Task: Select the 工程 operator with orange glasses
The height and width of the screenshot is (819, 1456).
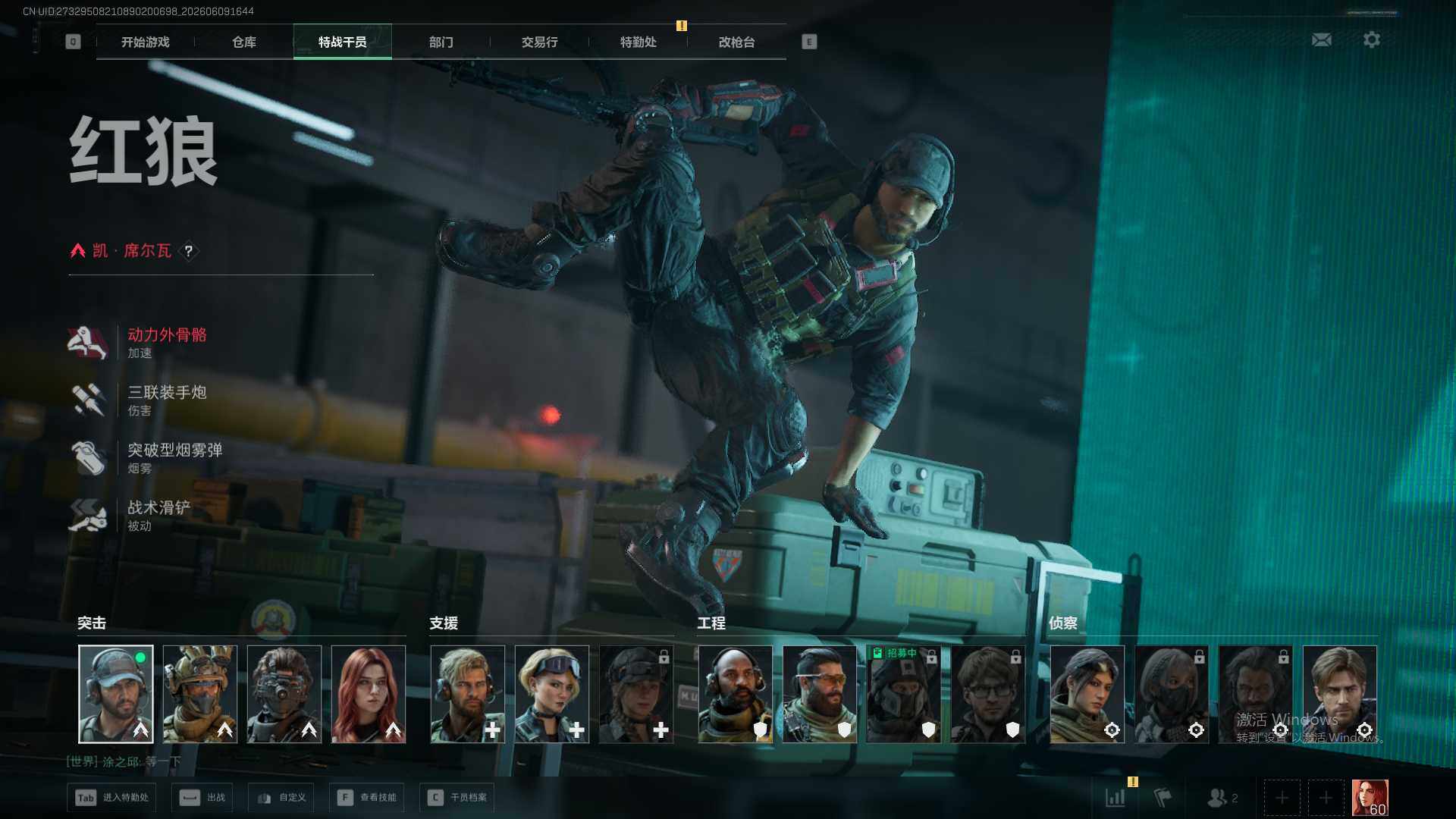Action: (x=820, y=694)
